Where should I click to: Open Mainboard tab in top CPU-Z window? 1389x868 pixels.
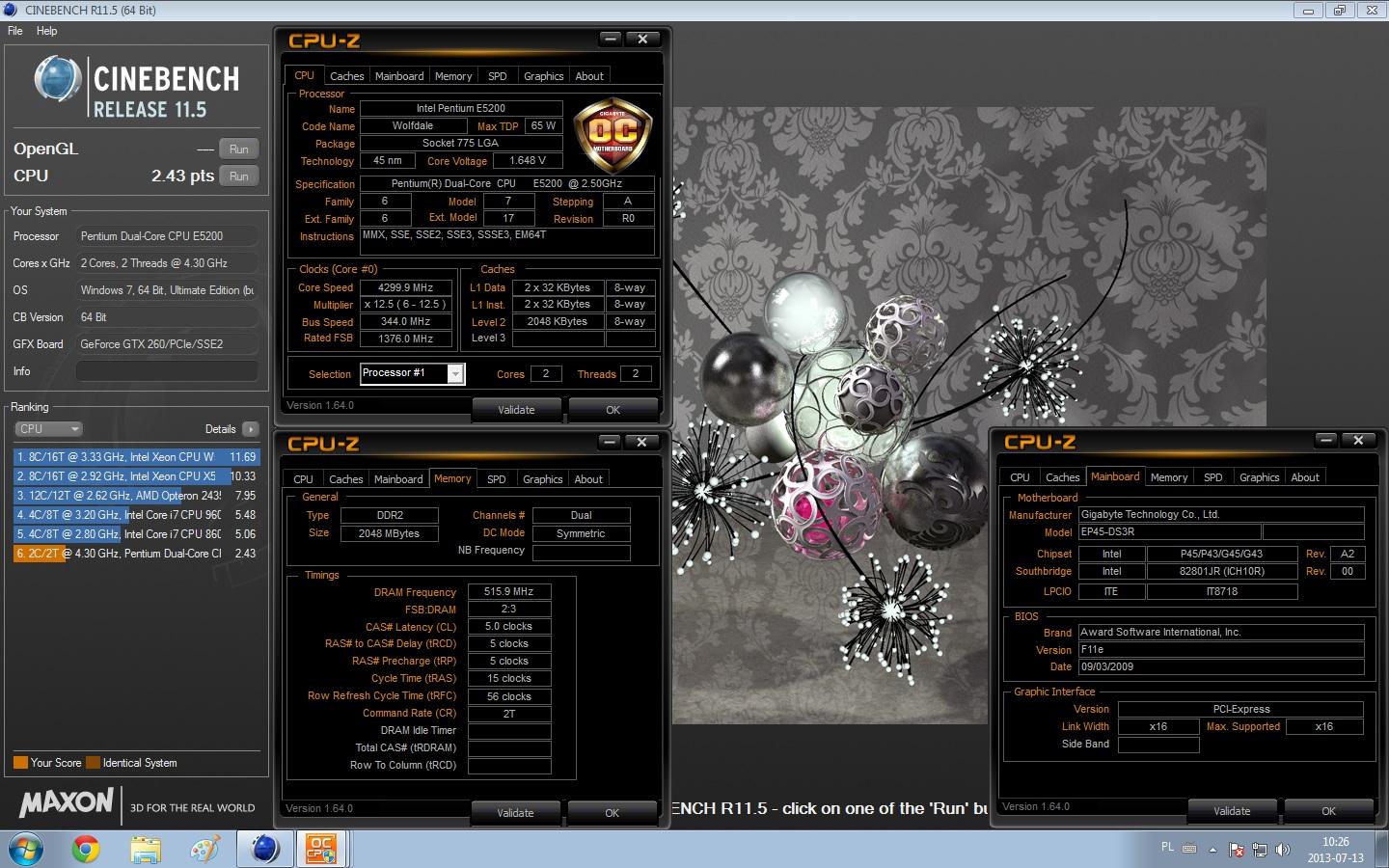coord(399,76)
